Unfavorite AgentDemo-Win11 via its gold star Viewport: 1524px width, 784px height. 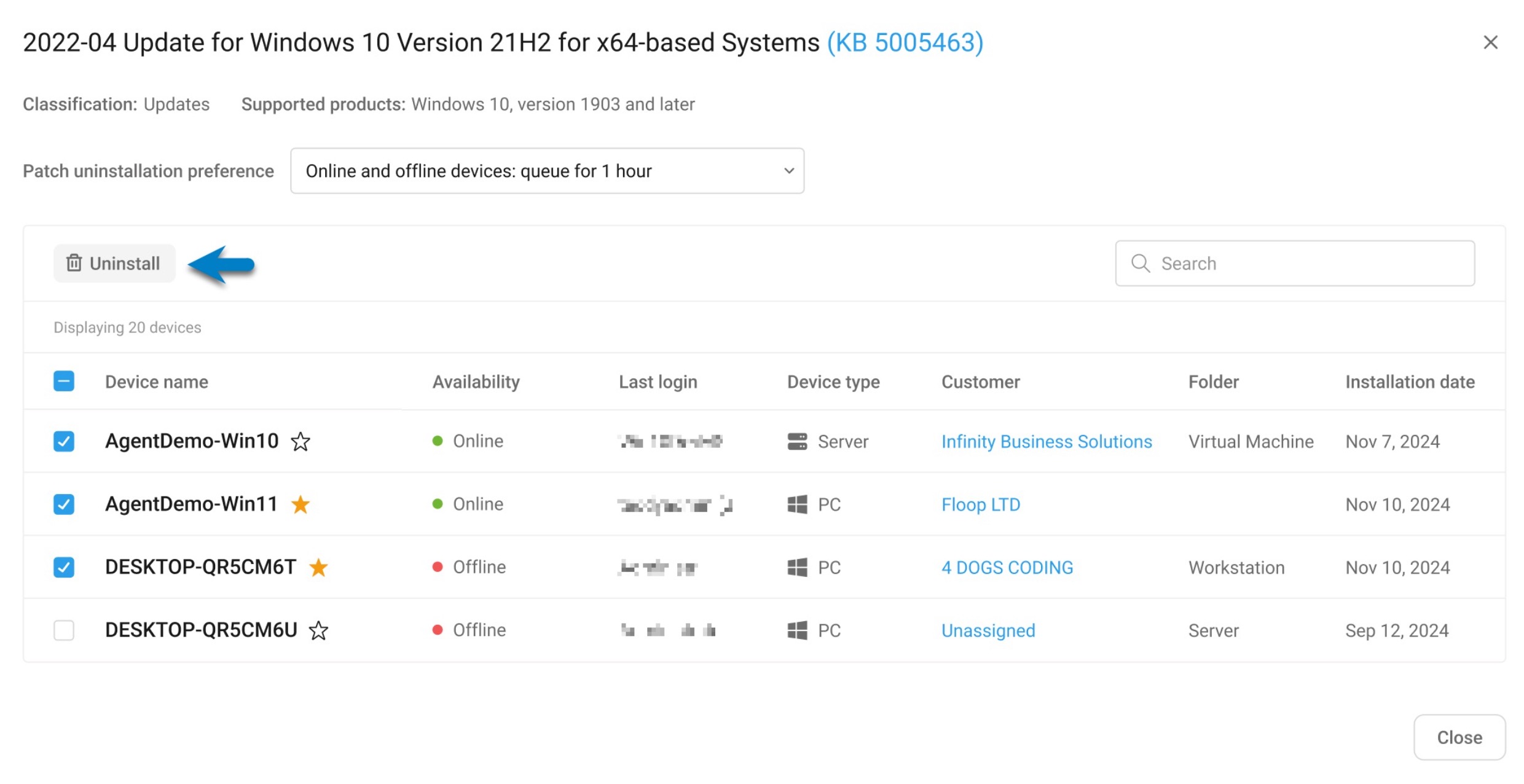click(300, 504)
